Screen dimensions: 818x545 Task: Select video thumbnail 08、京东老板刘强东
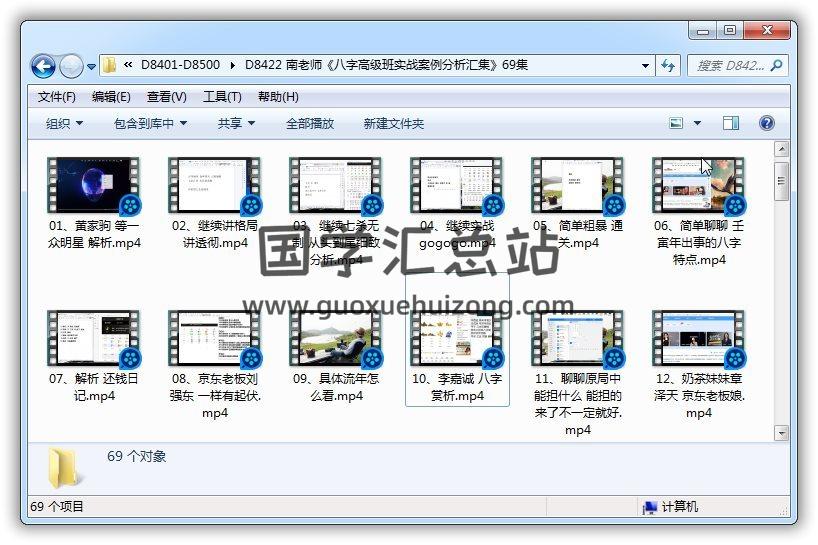(215, 338)
